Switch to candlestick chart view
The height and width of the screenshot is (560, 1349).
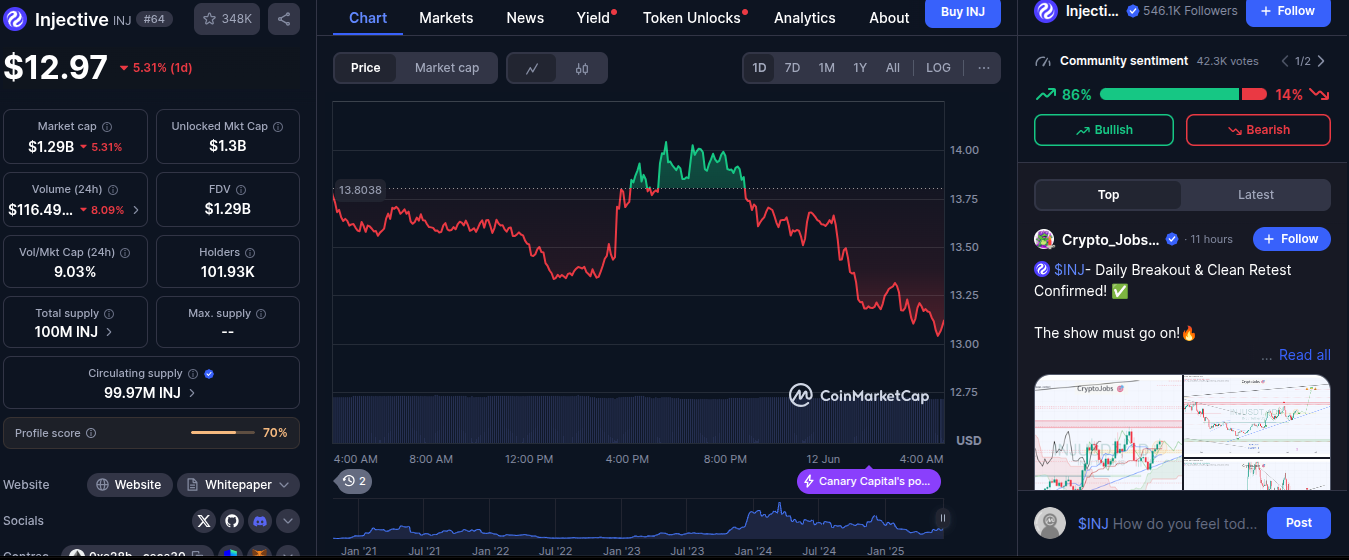click(x=582, y=68)
